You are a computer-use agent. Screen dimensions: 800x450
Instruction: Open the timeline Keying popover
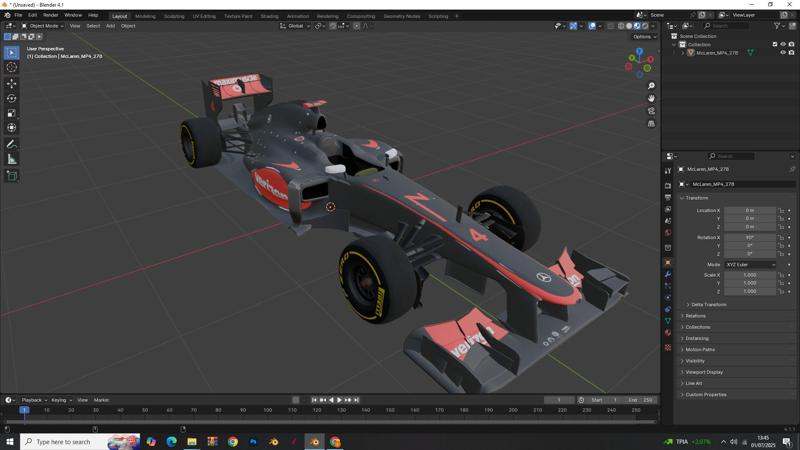61,400
